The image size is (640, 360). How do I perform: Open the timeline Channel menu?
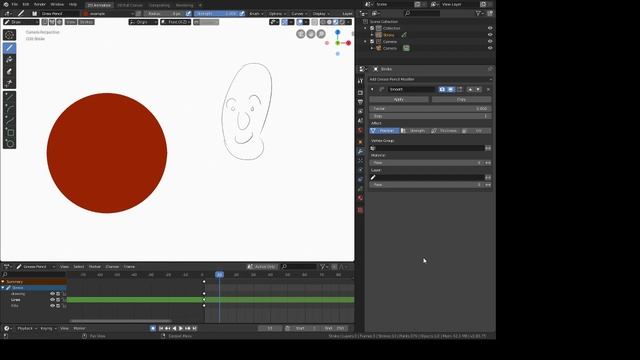[x=112, y=267]
